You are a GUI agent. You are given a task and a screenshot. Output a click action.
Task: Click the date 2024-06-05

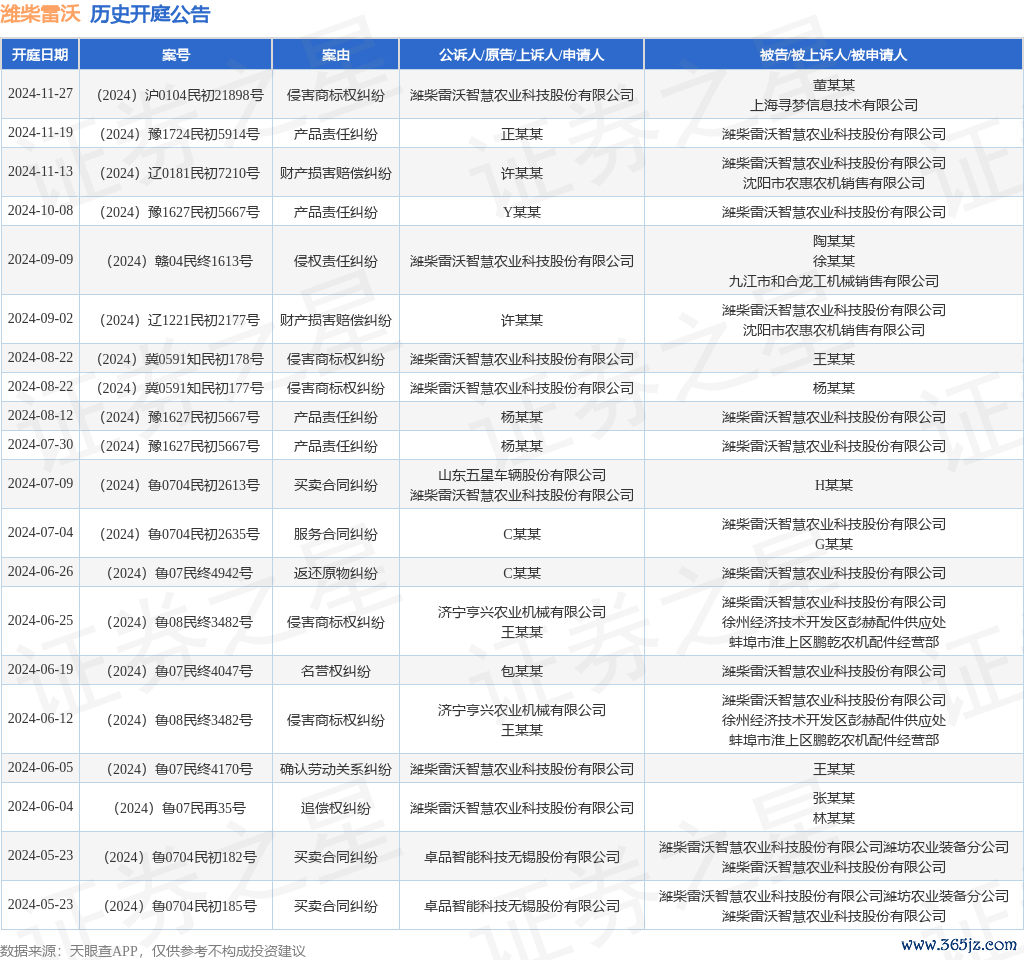pyautogui.click(x=40, y=767)
